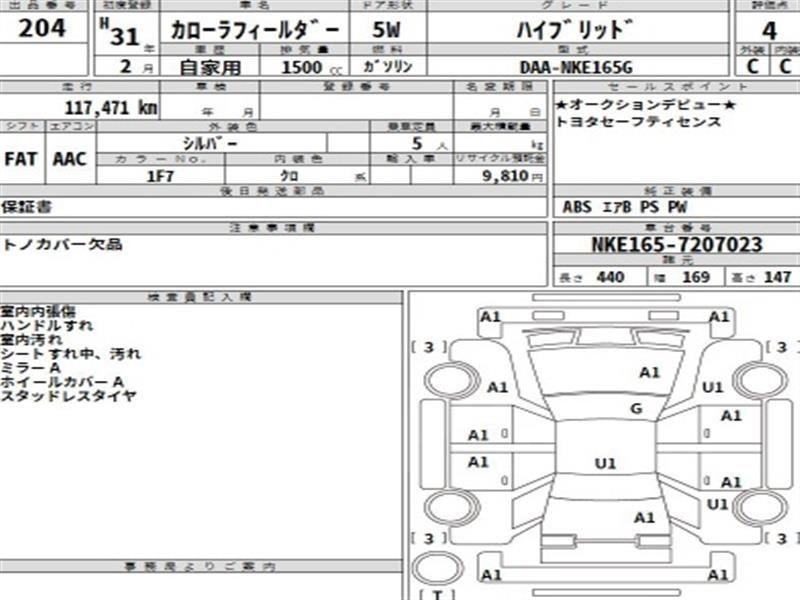Screen dimensions: 800x600
Task: Click the seating capacity 5 人
Action: (x=429, y=144)
